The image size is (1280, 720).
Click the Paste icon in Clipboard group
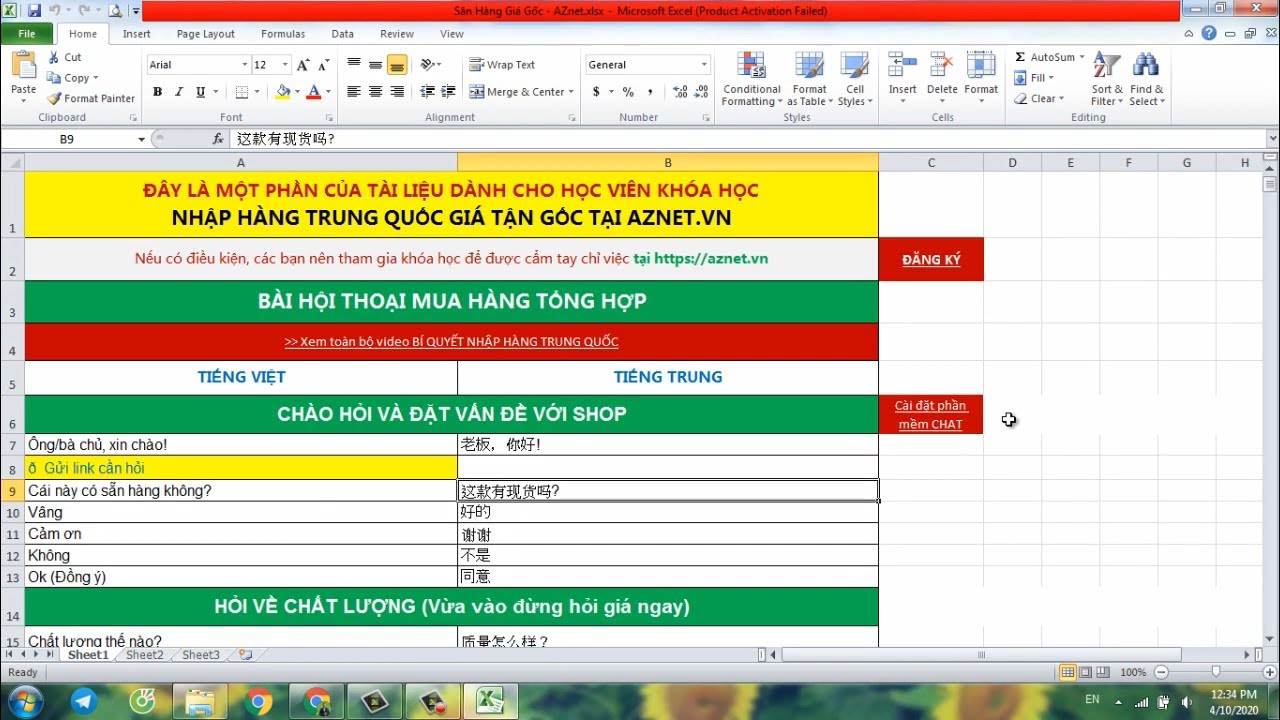23,66
